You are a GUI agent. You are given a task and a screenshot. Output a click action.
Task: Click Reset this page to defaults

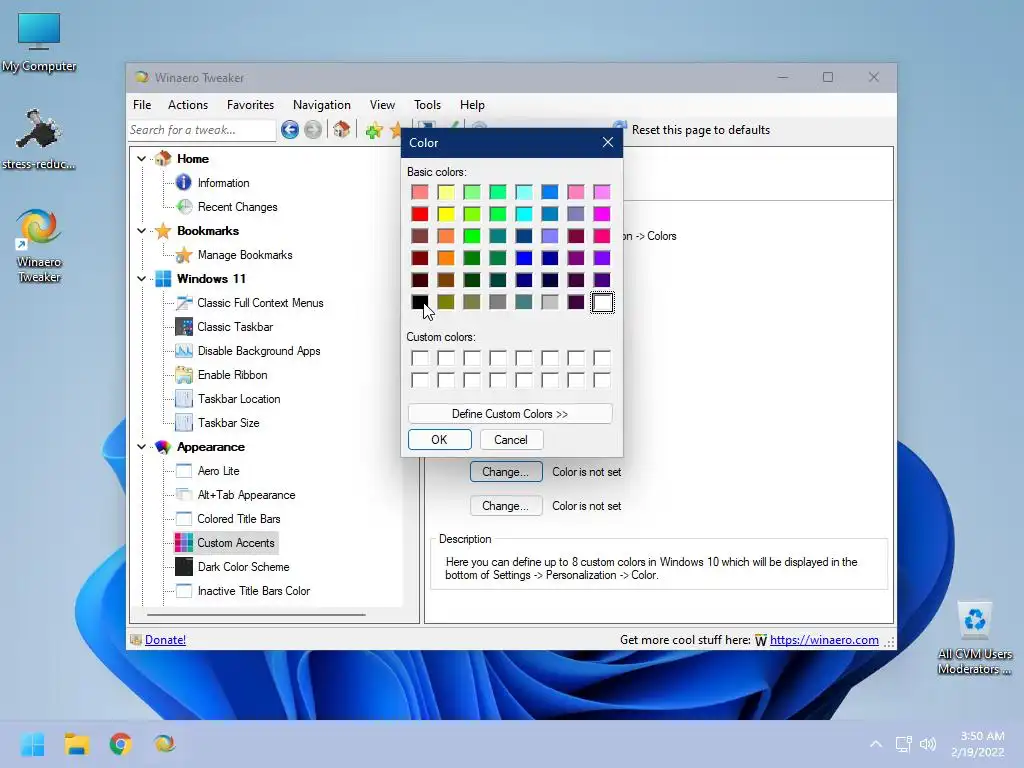click(700, 130)
